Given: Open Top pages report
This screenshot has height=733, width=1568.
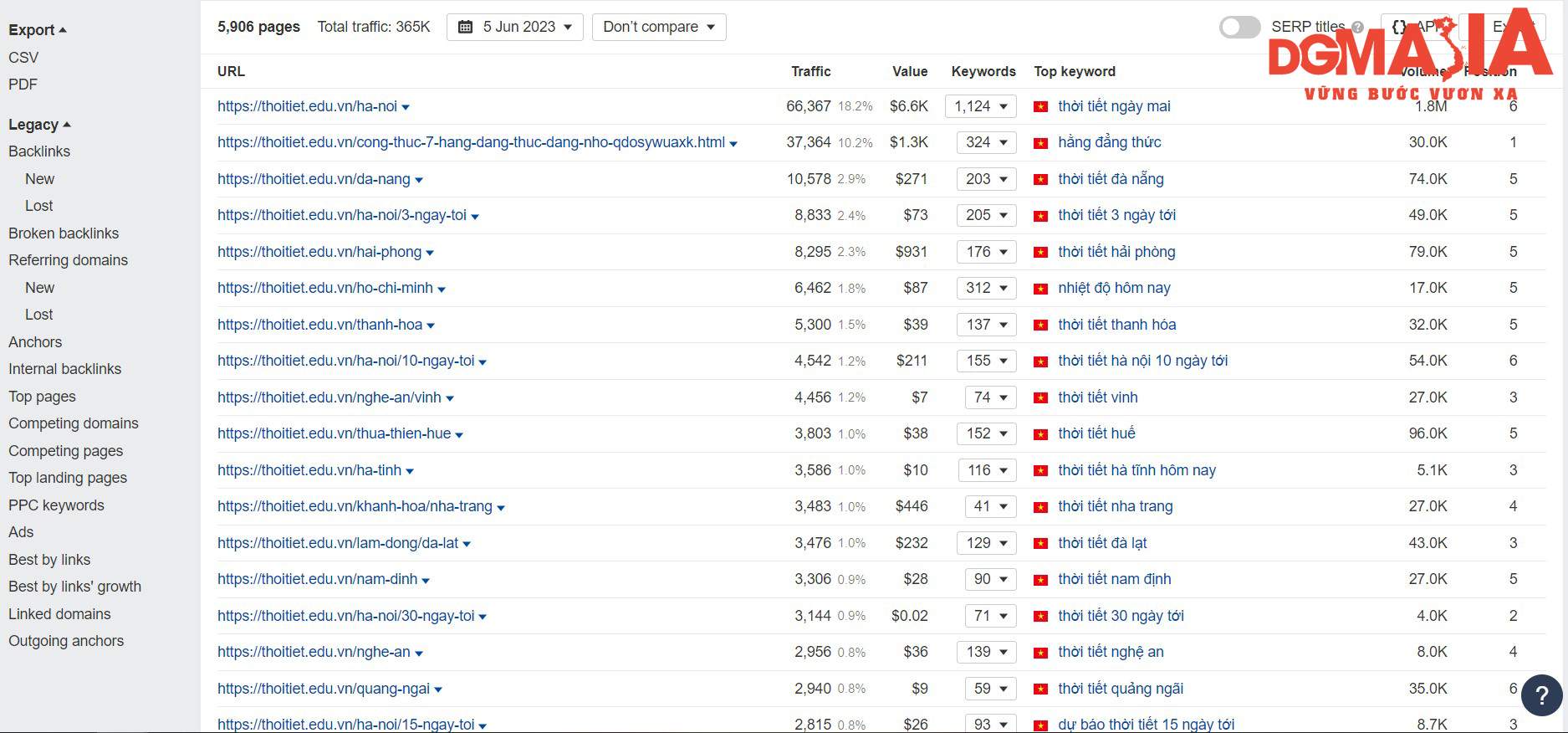Looking at the screenshot, I should pos(42,397).
